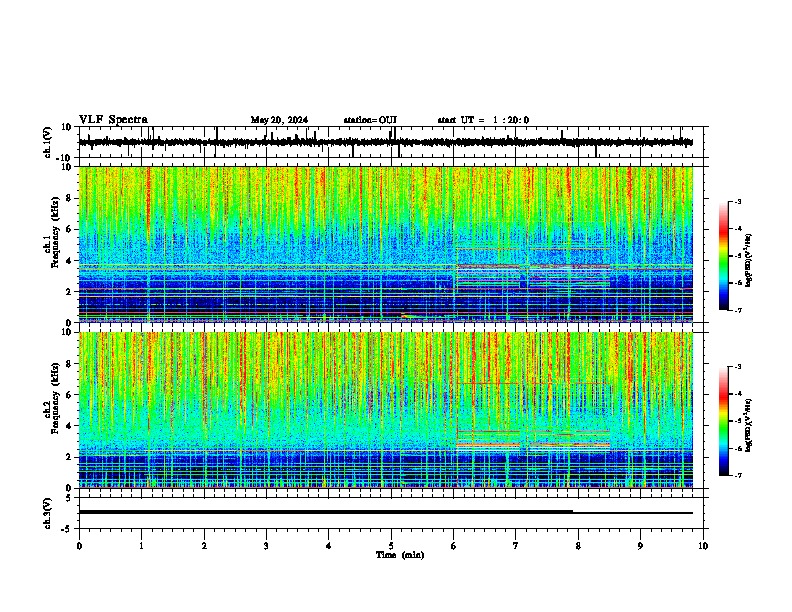
Task: Click the log(PSD) label beside ch.1 color bar
Action: coord(749,260)
